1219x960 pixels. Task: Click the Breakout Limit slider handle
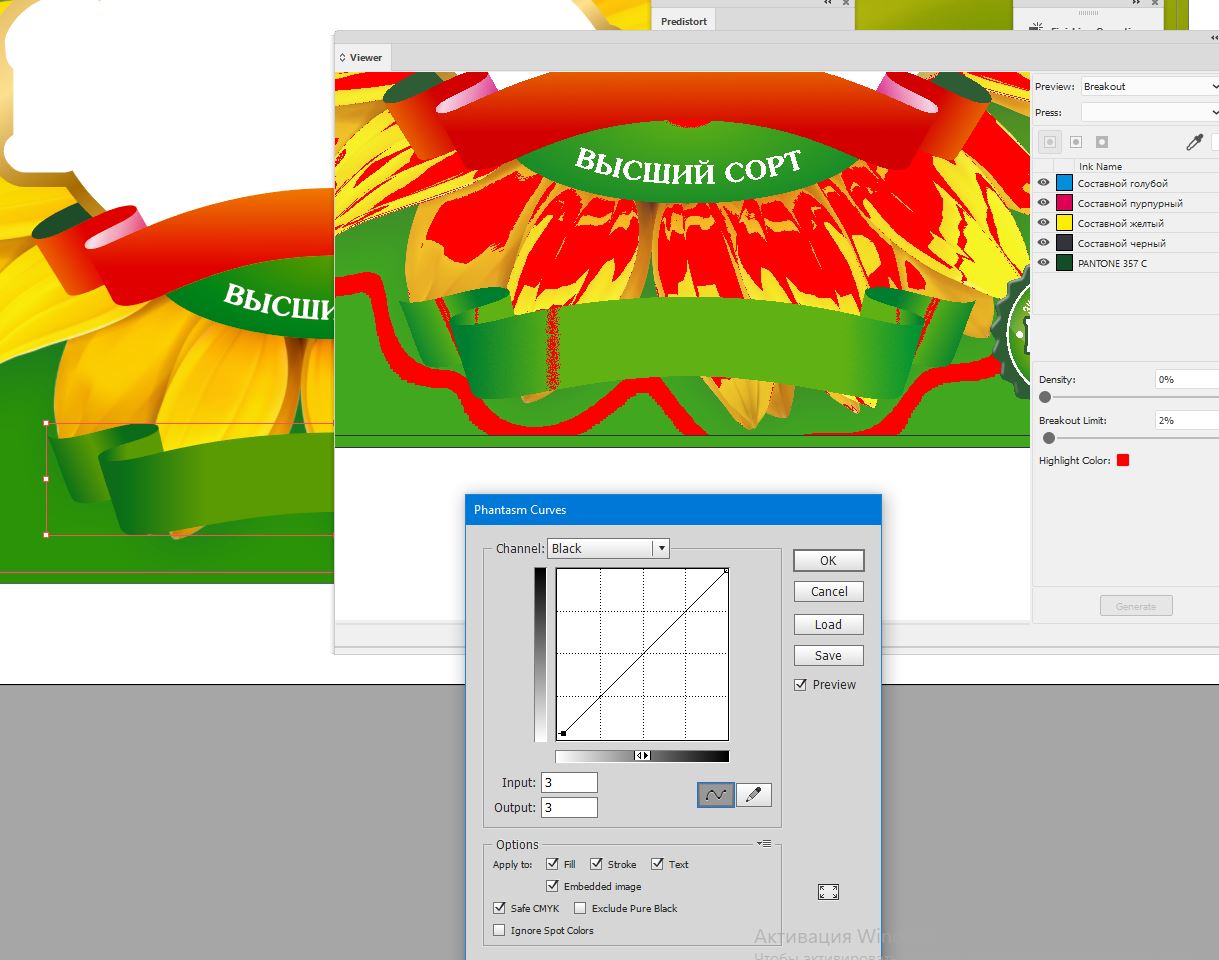[x=1049, y=438]
